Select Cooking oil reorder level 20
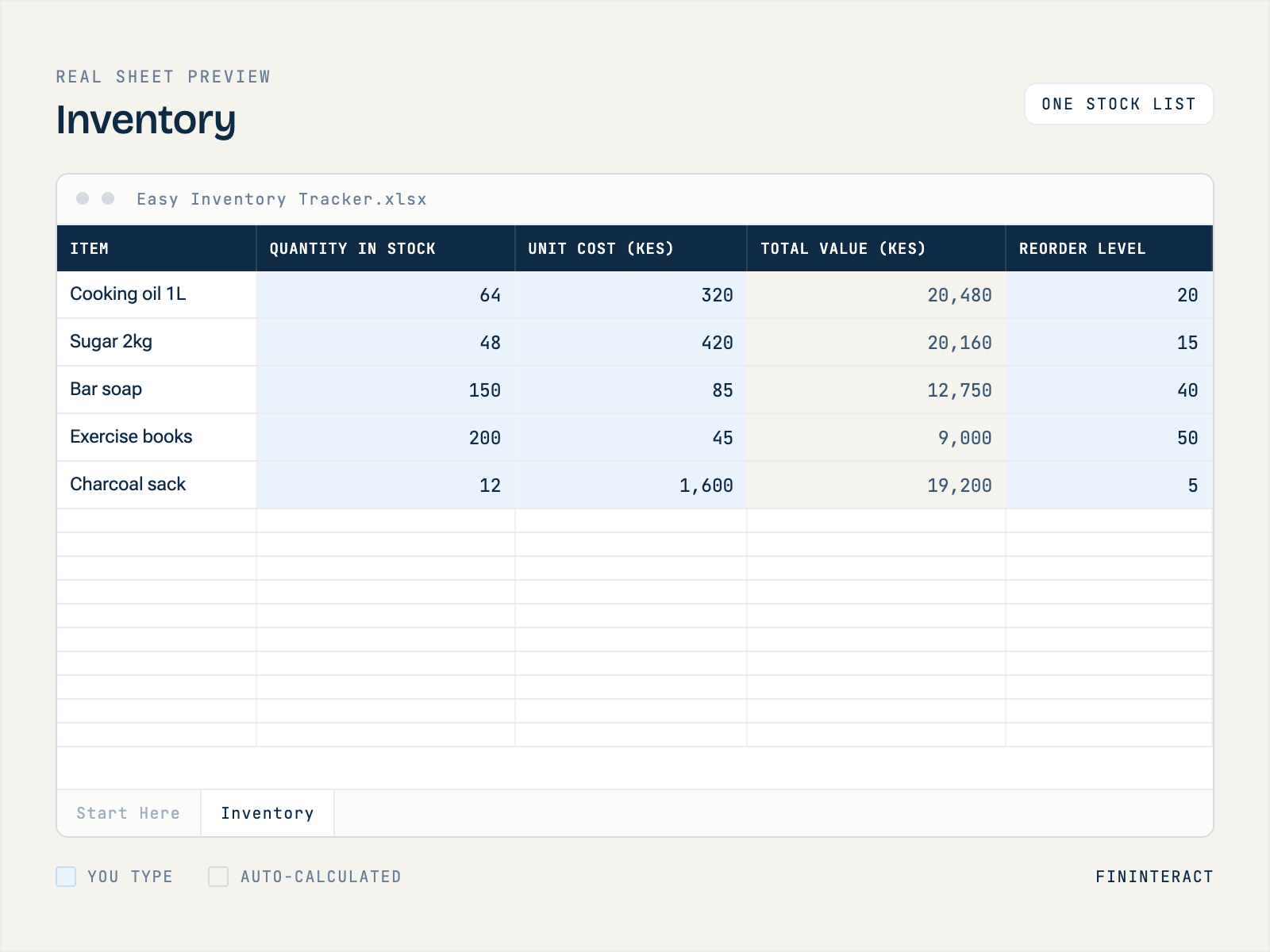1270x952 pixels. pyautogui.click(x=1109, y=294)
